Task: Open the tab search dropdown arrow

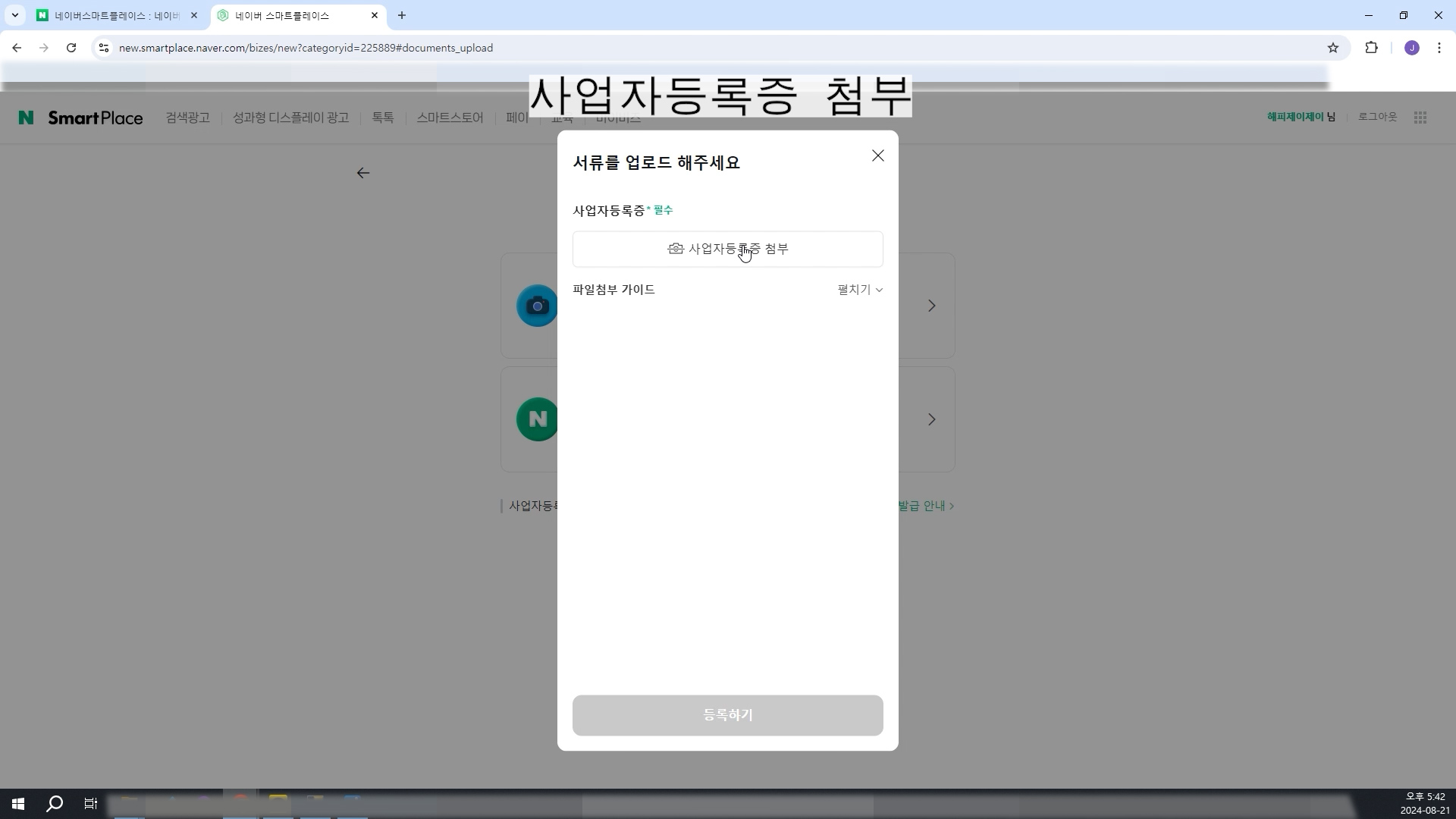Action: 14,15
